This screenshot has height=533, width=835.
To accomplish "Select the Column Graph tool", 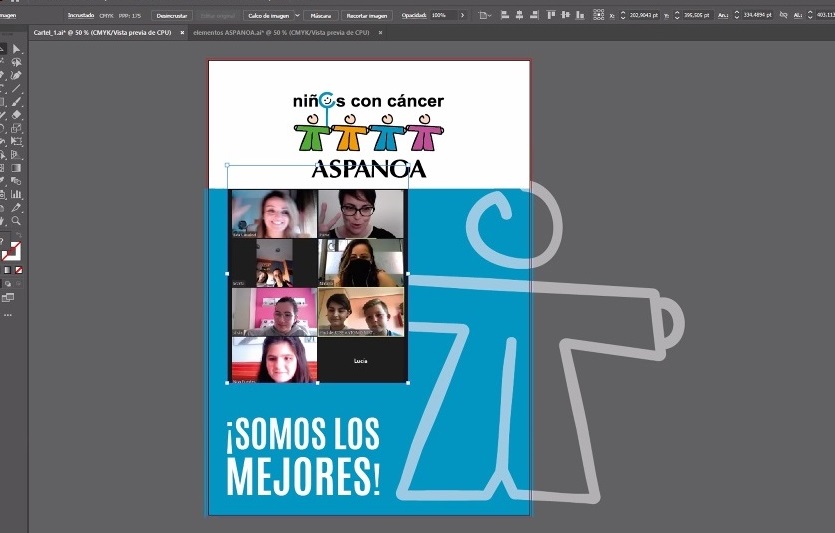I will [17, 194].
